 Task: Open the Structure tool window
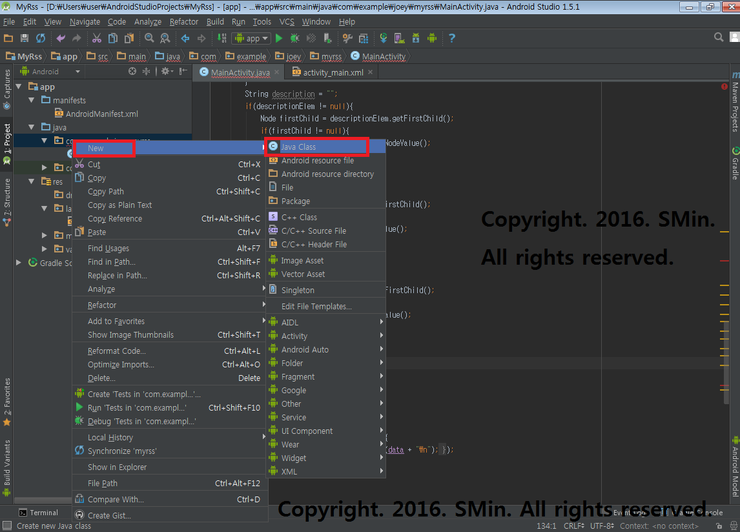(7, 203)
